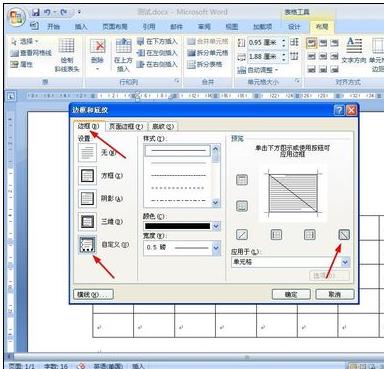This screenshot has height=369, width=384.
Task: Open the 应用于 dropdown showing 单元格
Action: pyautogui.click(x=290, y=262)
